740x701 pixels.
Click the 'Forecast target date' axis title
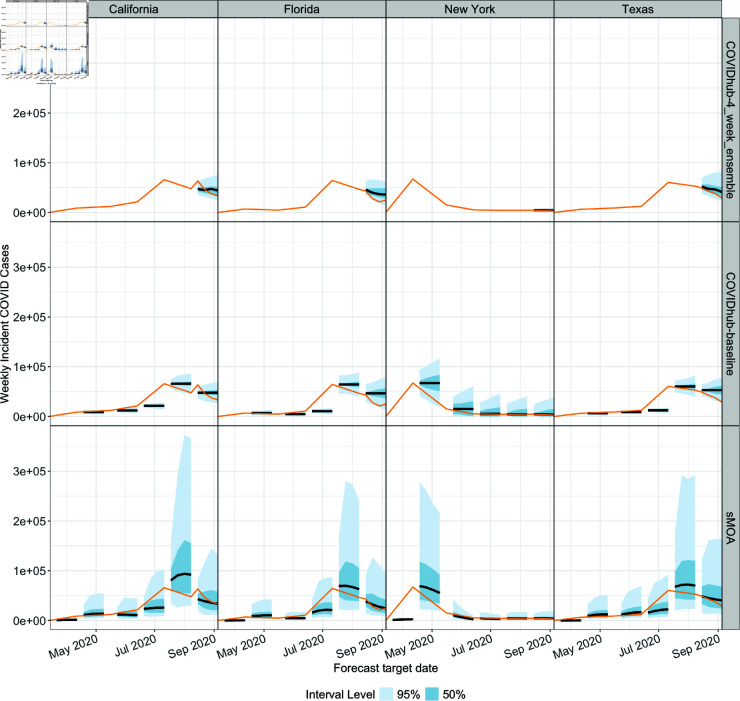386,668
